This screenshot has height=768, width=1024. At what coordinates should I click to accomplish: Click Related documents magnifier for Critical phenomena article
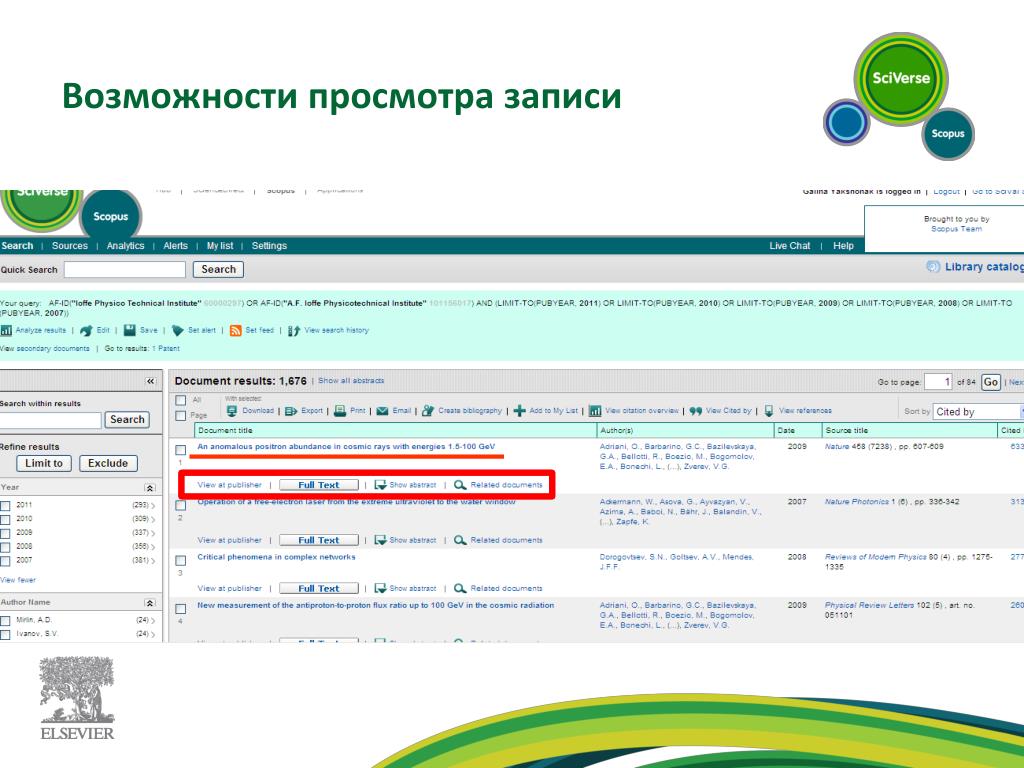tap(460, 588)
